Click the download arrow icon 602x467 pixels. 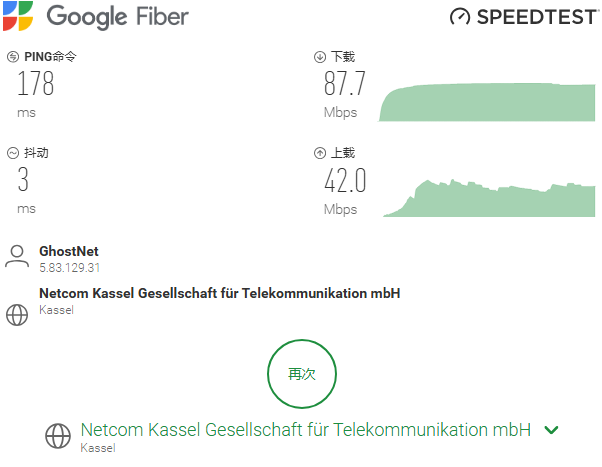click(320, 57)
